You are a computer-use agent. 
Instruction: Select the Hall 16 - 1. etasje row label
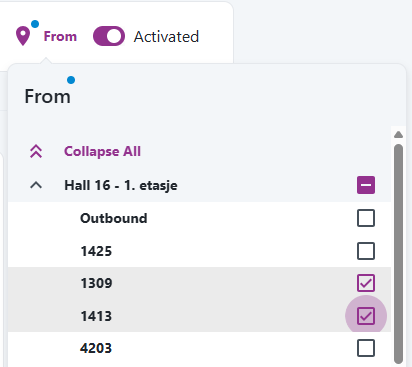(x=121, y=185)
